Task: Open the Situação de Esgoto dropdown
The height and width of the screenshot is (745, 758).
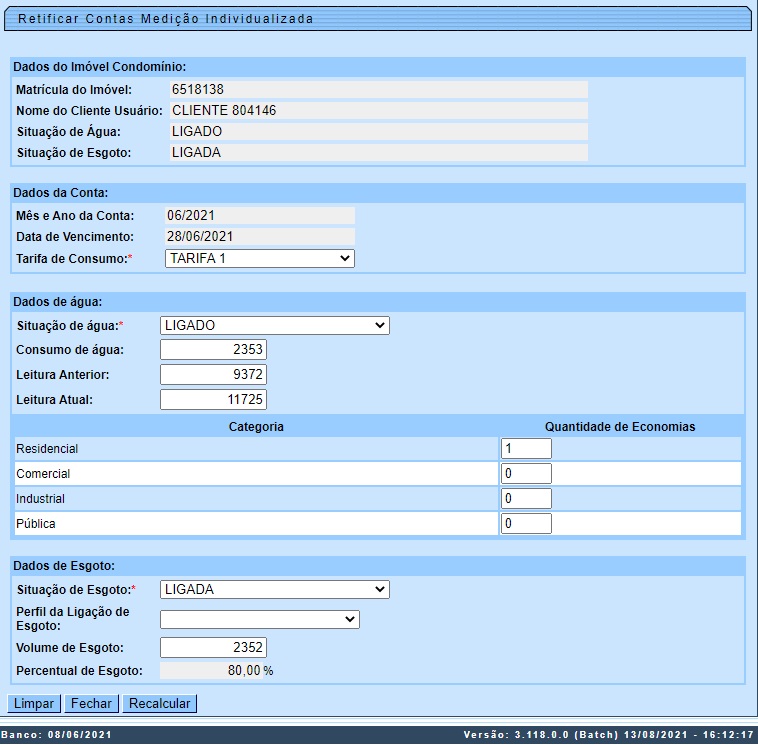Action: click(x=274, y=589)
